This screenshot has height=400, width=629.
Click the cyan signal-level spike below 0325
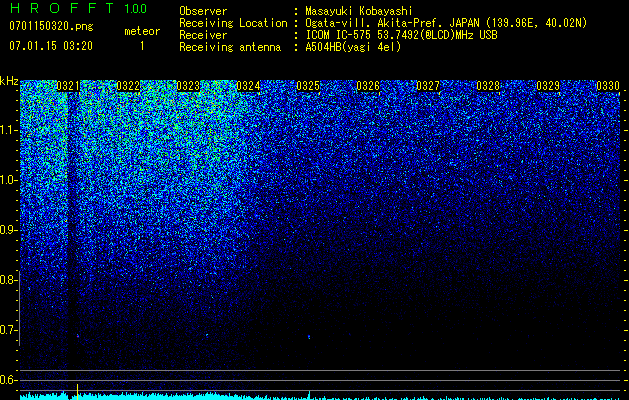coord(309,394)
